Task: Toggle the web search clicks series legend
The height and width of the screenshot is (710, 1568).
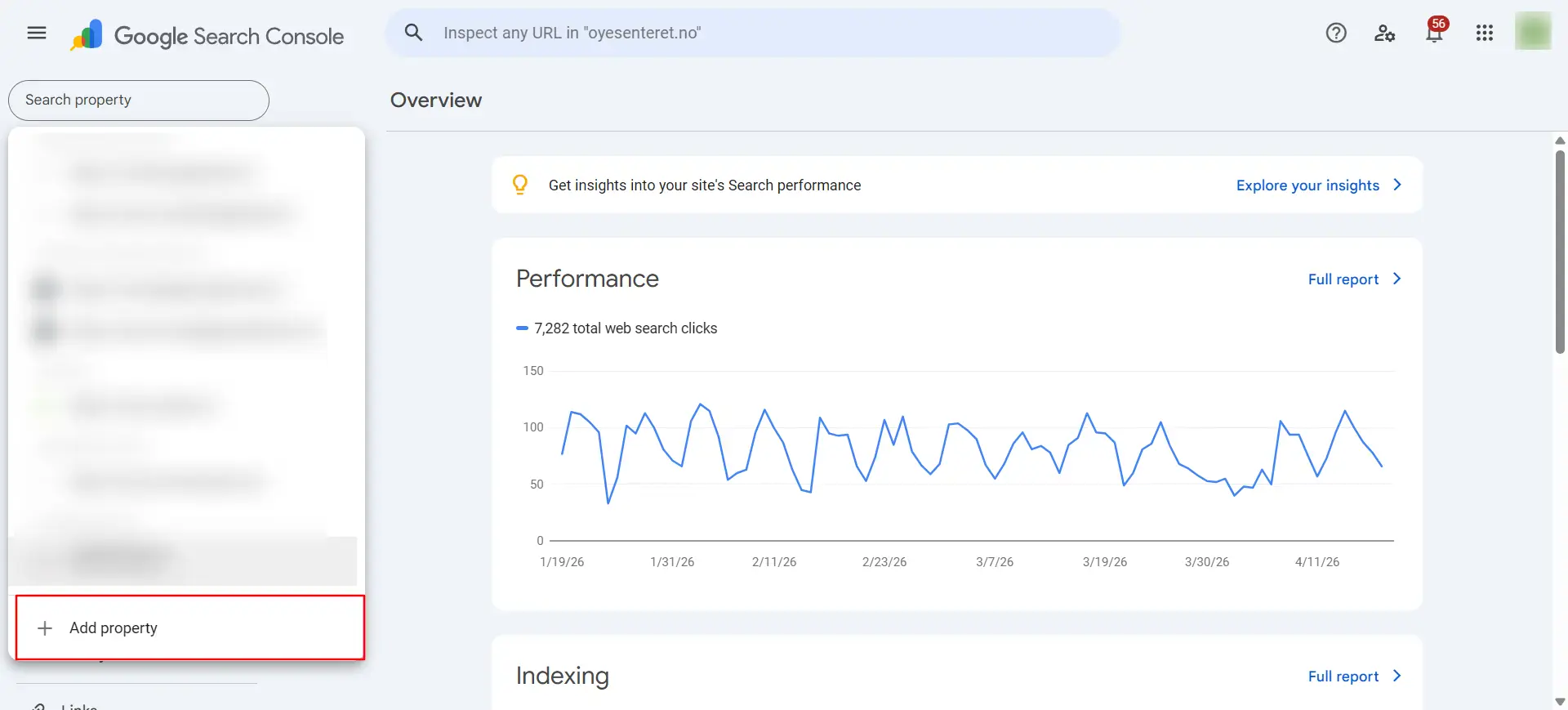Action: (617, 328)
